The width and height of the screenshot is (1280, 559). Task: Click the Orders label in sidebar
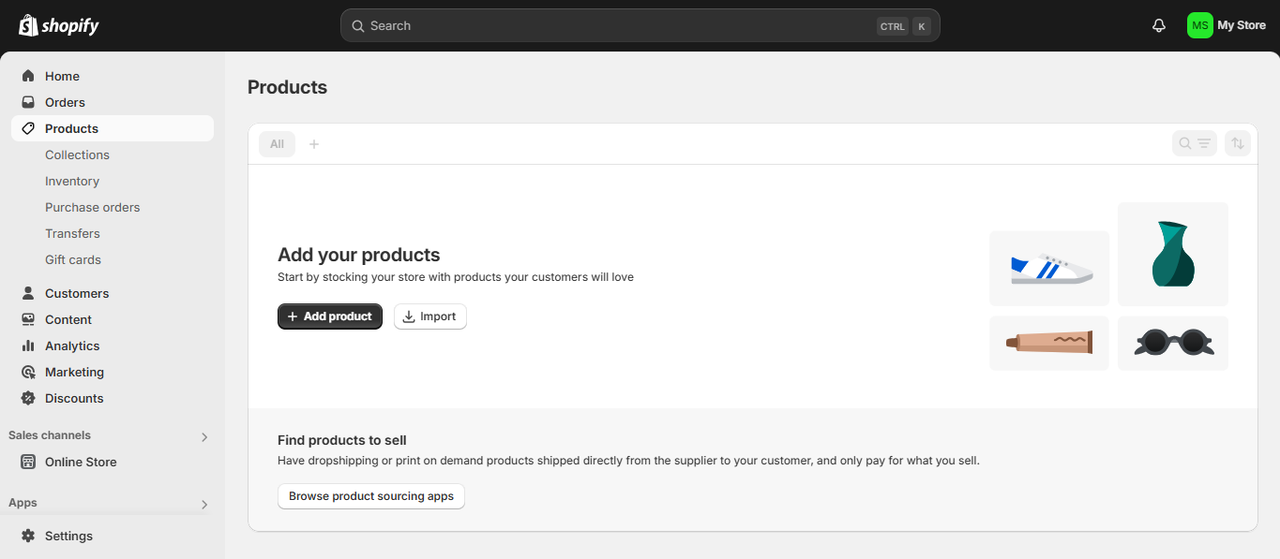click(65, 102)
